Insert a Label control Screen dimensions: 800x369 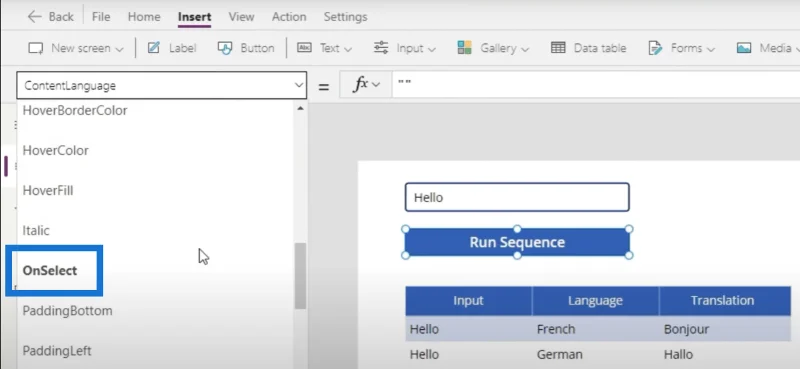pyautogui.click(x=172, y=48)
